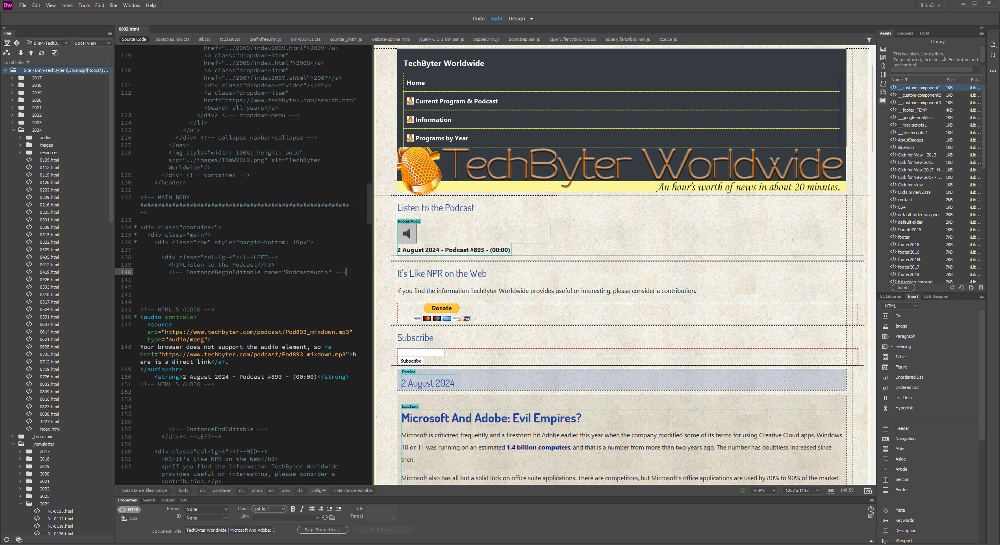Viewport: 1000px width, 545px height.
Task: Click Programs by Year nav link
Action: (x=441, y=138)
